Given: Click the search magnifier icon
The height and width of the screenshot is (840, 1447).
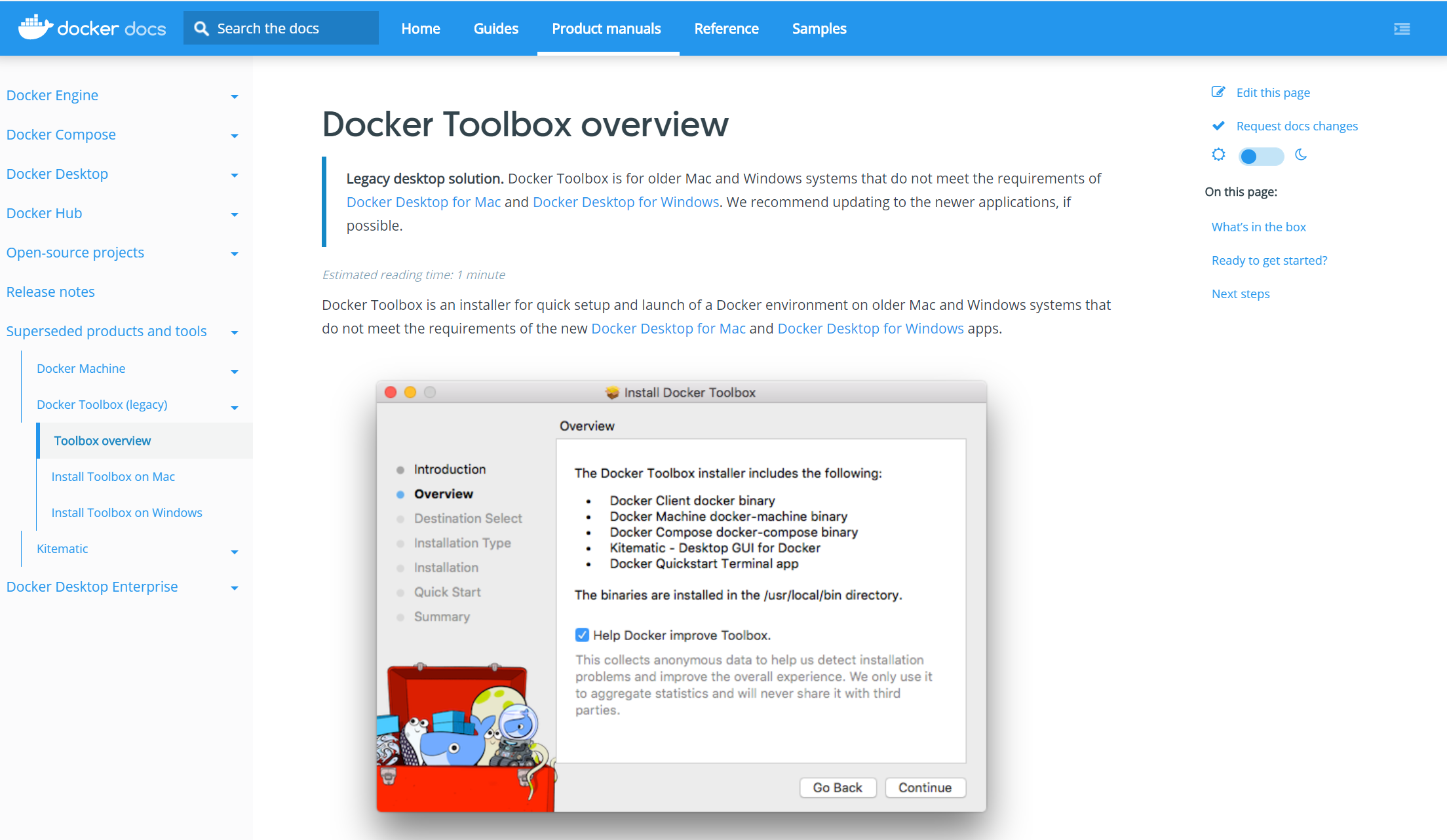Looking at the screenshot, I should (202, 29).
